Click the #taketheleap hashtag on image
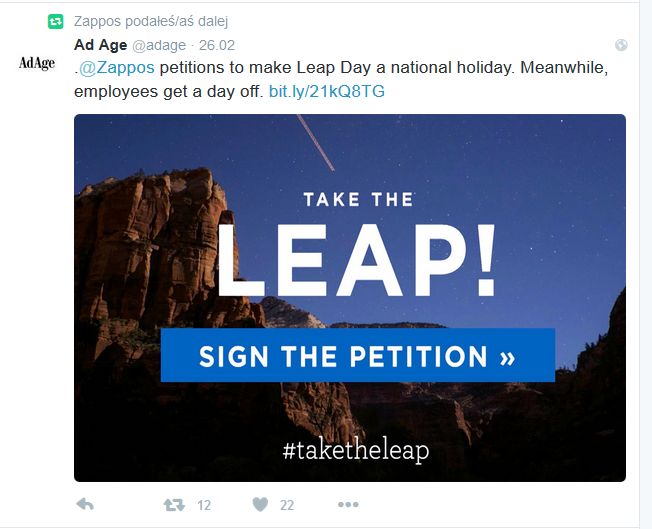The image size is (652, 529). pos(356,451)
